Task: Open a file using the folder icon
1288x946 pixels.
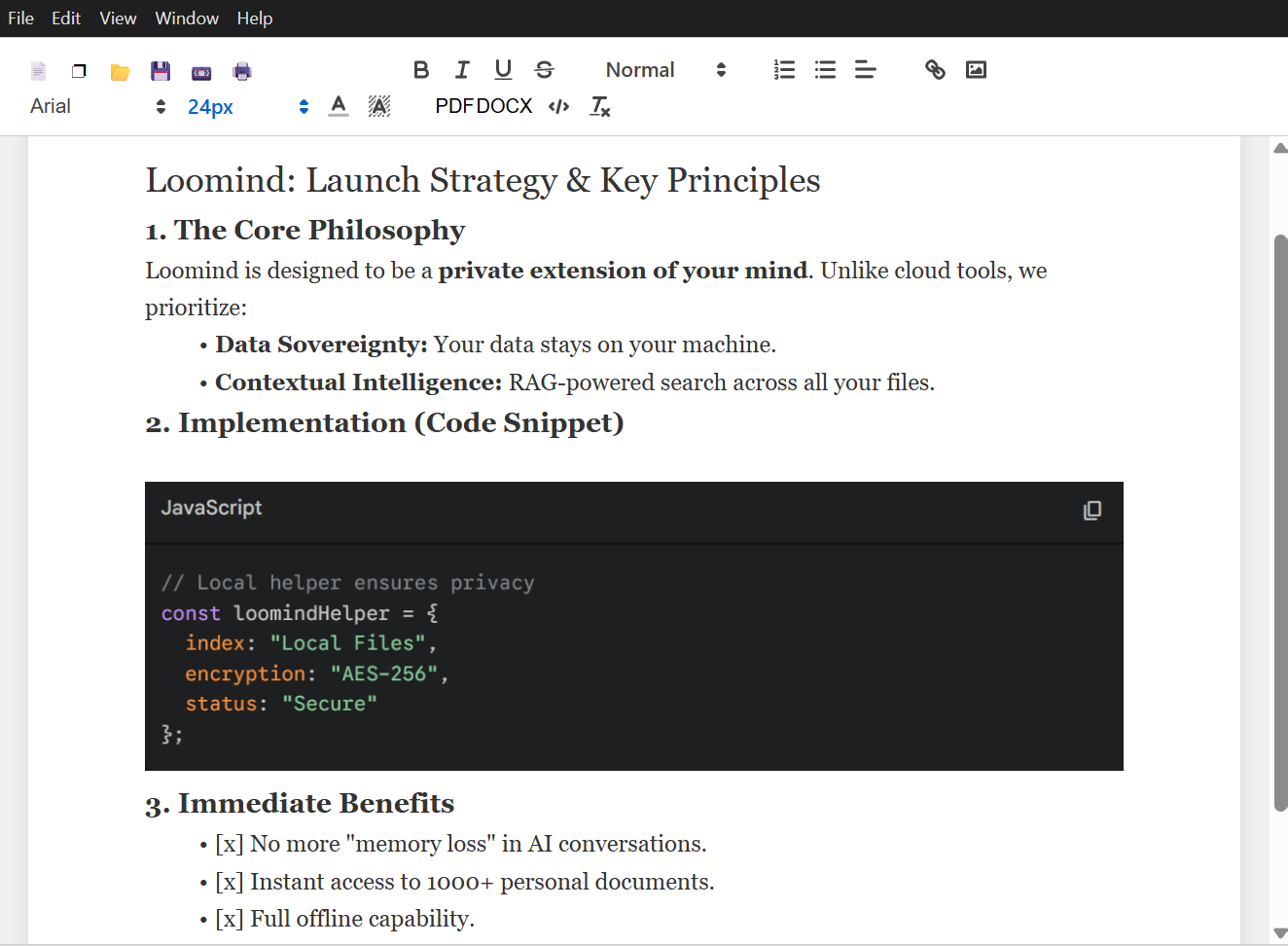Action: click(120, 69)
